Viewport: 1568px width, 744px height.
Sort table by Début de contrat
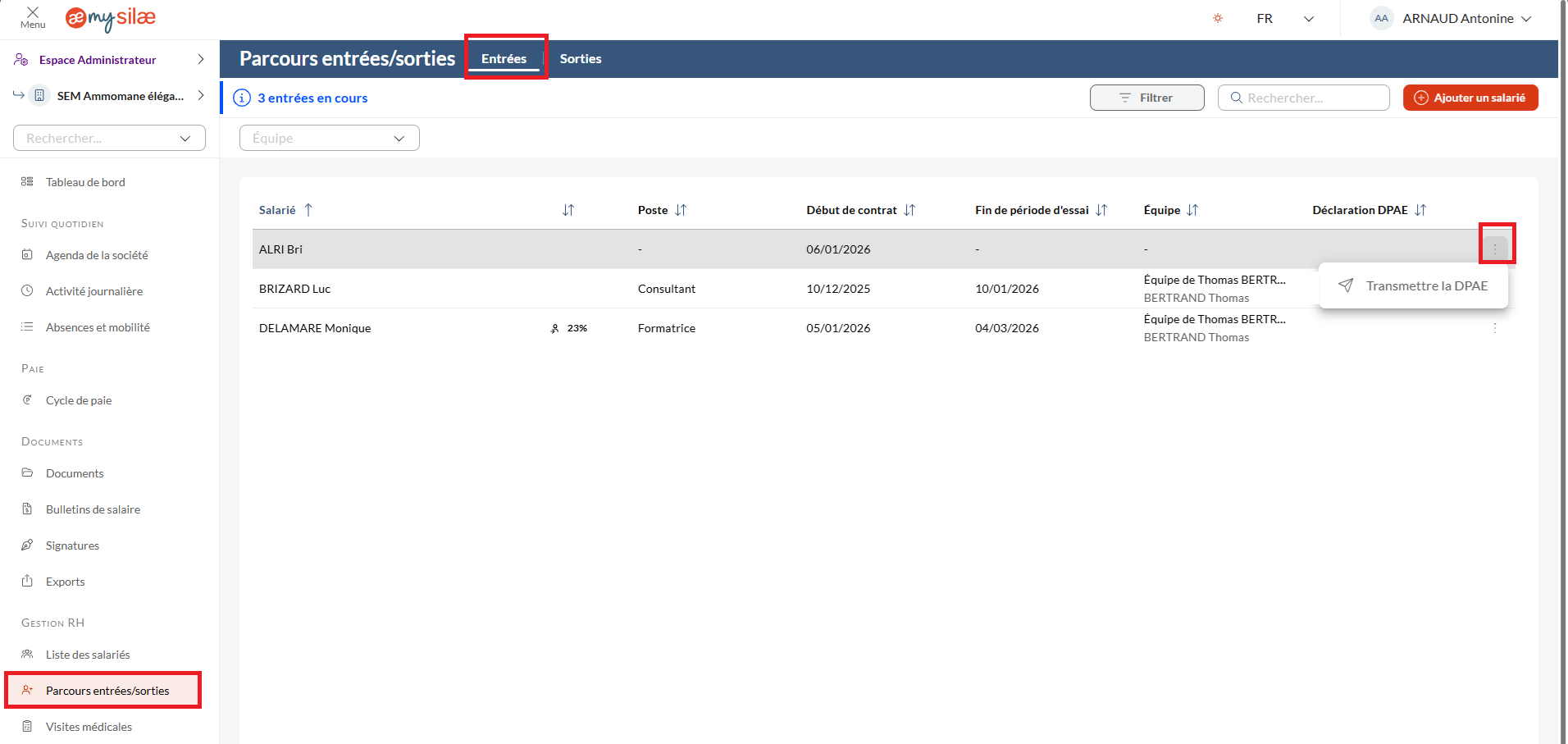point(909,210)
